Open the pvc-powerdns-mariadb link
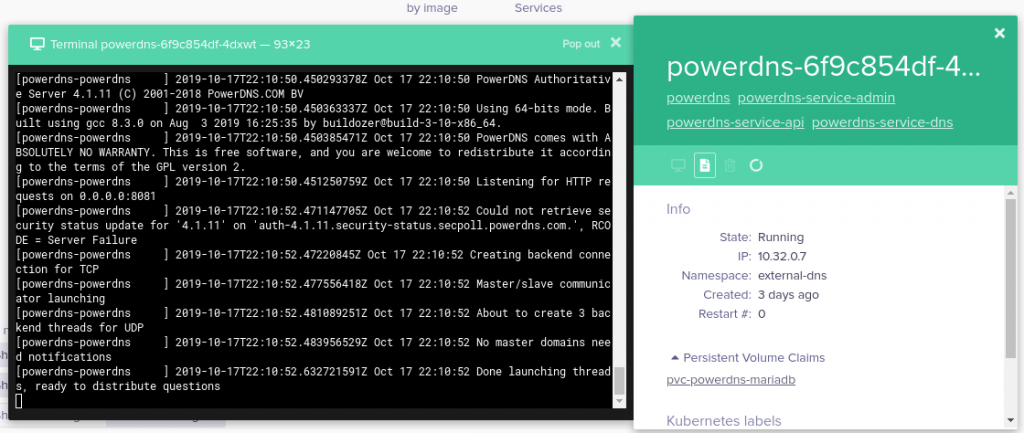This screenshot has width=1024, height=433. (x=731, y=380)
